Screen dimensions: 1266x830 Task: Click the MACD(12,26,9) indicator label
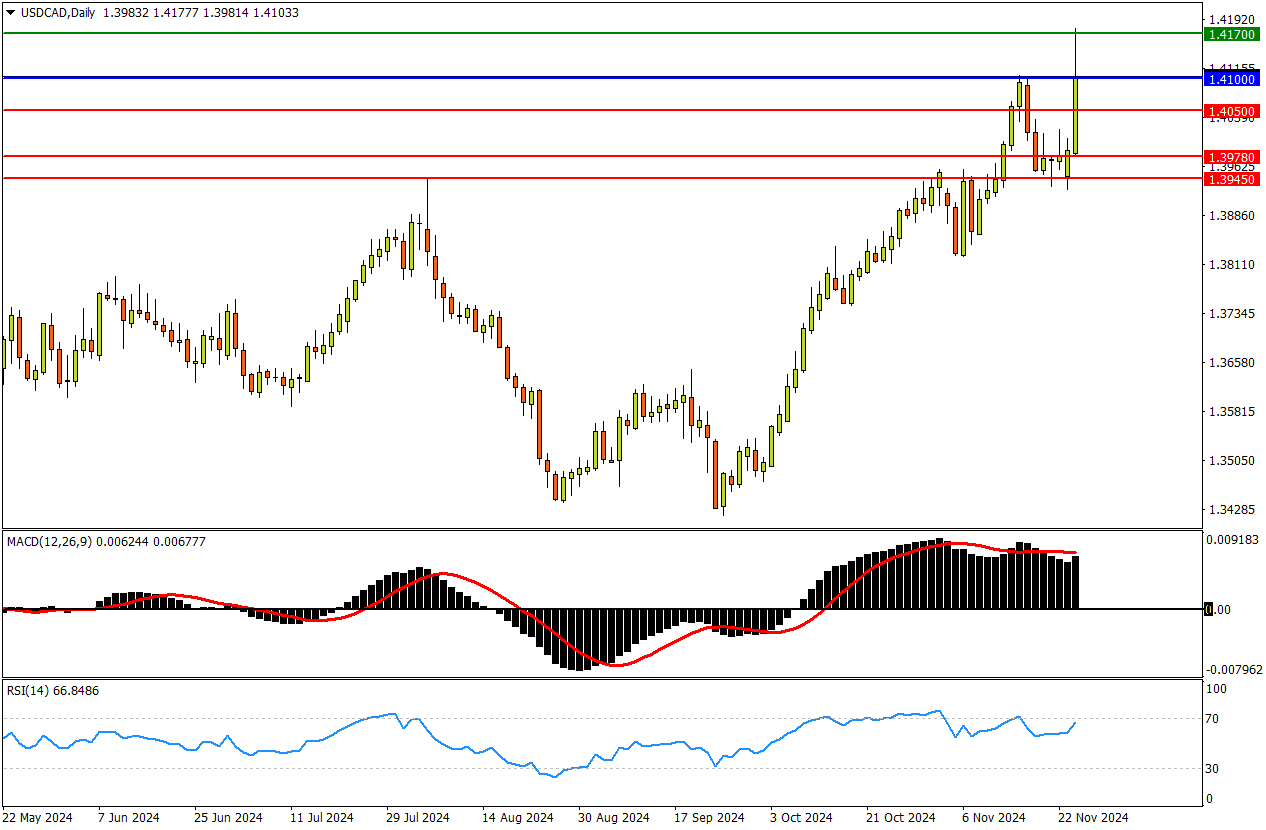click(50, 542)
